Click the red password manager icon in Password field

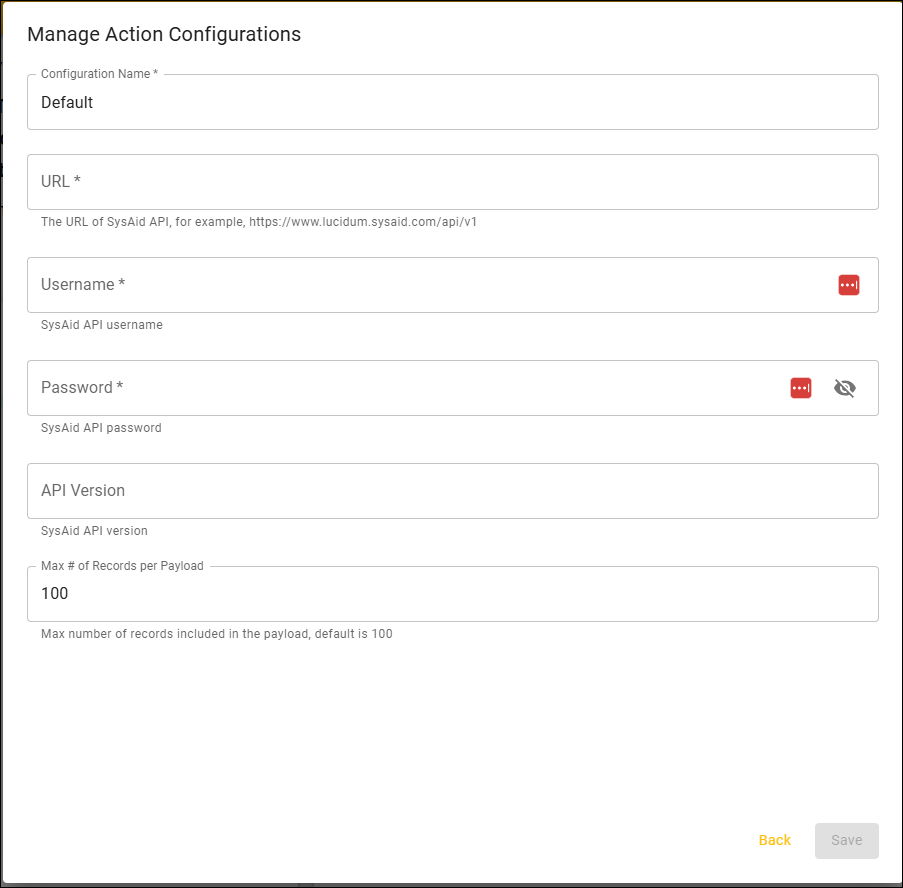click(800, 388)
